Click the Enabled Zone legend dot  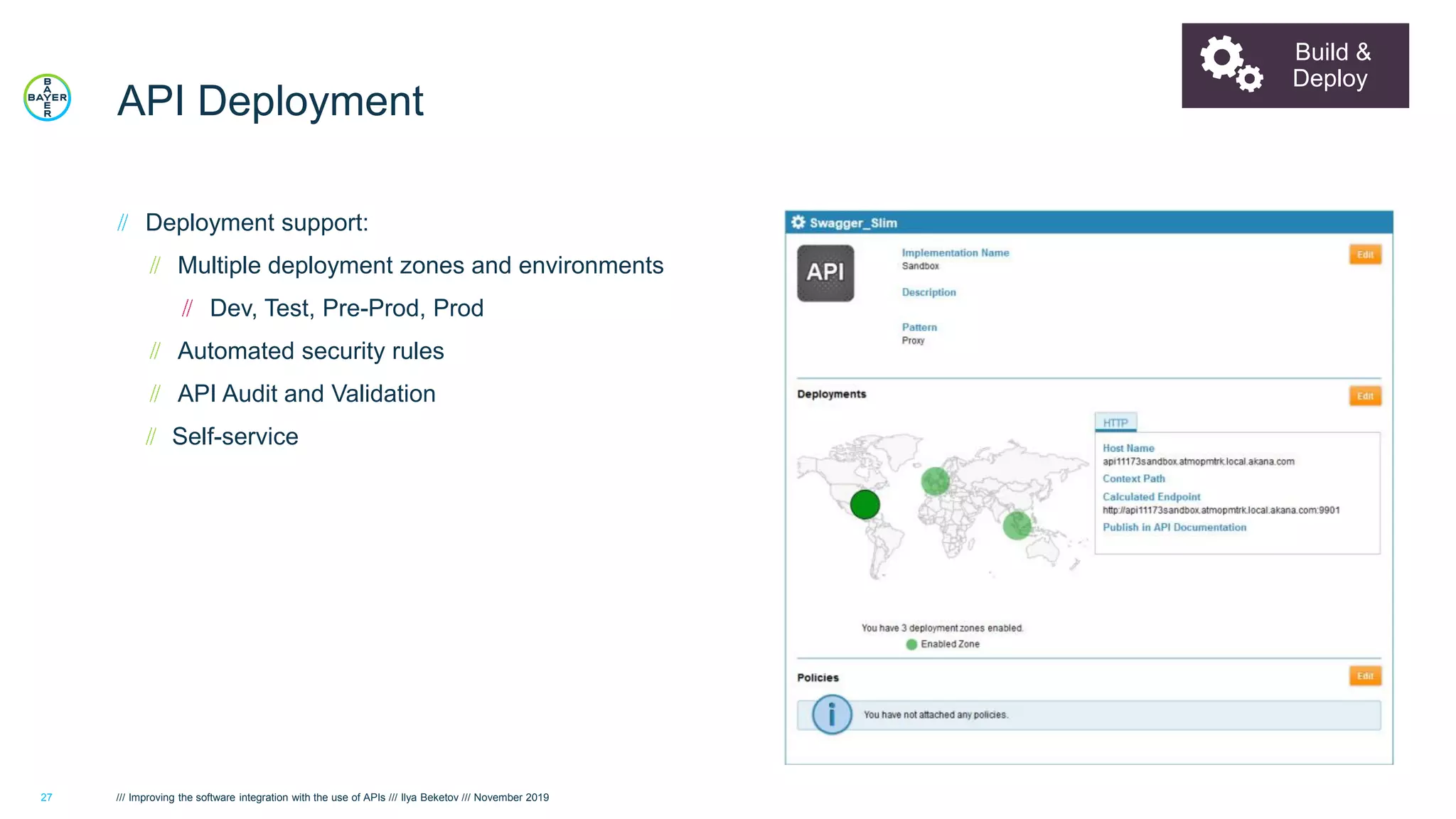[x=911, y=644]
